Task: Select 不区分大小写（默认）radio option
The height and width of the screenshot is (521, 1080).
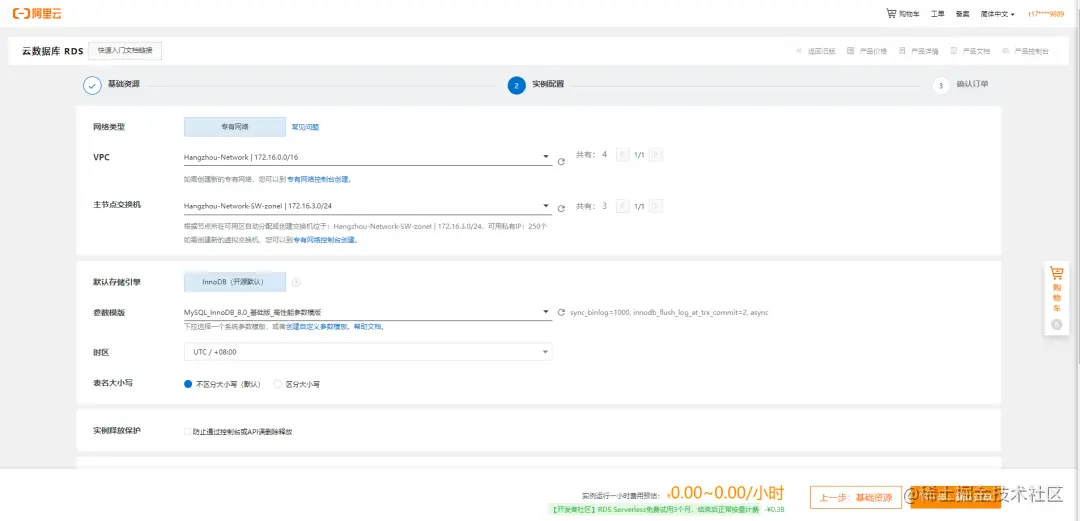Action: 222,385
